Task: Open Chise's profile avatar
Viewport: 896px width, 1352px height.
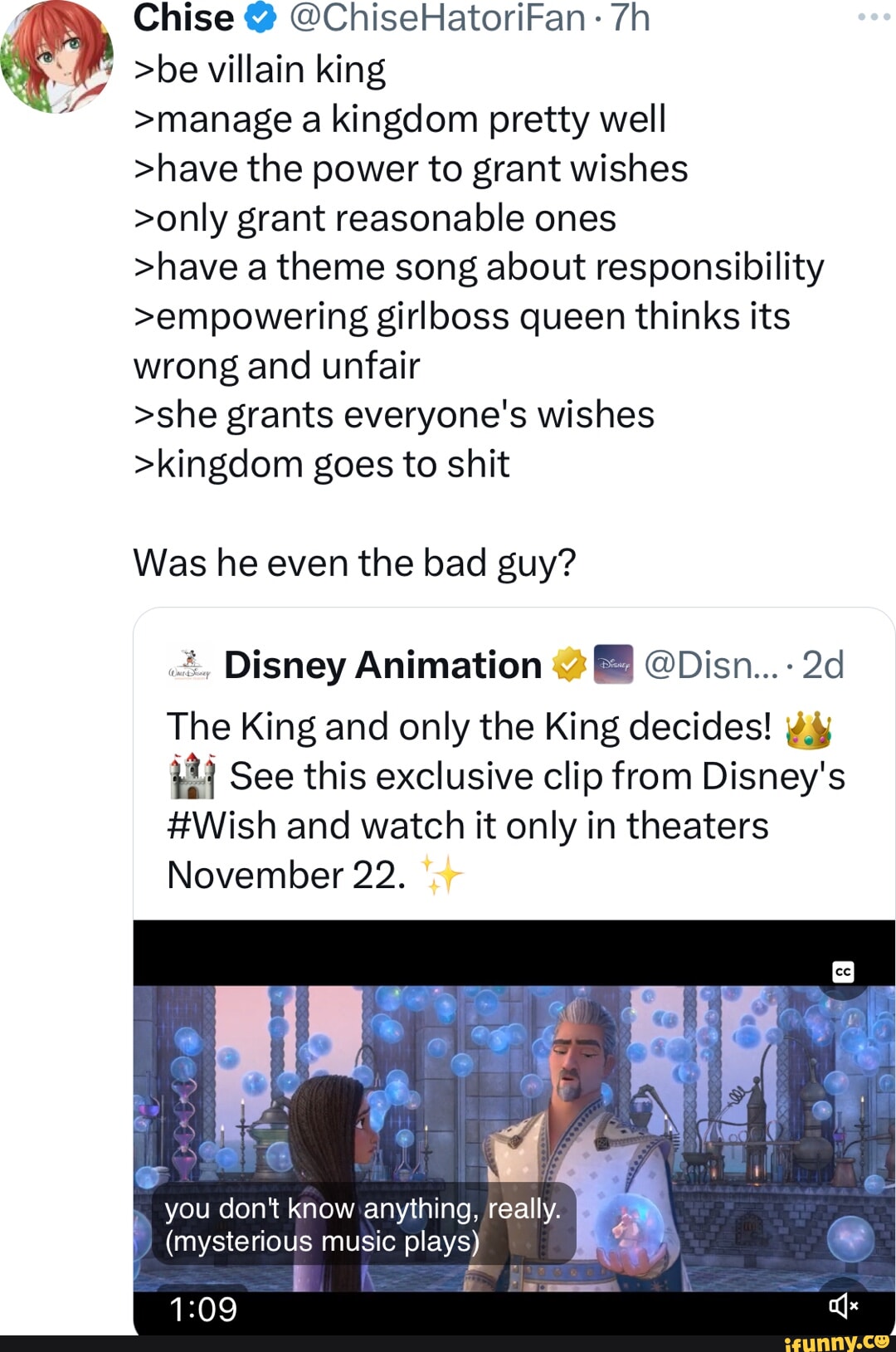Action: pyautogui.click(x=56, y=56)
